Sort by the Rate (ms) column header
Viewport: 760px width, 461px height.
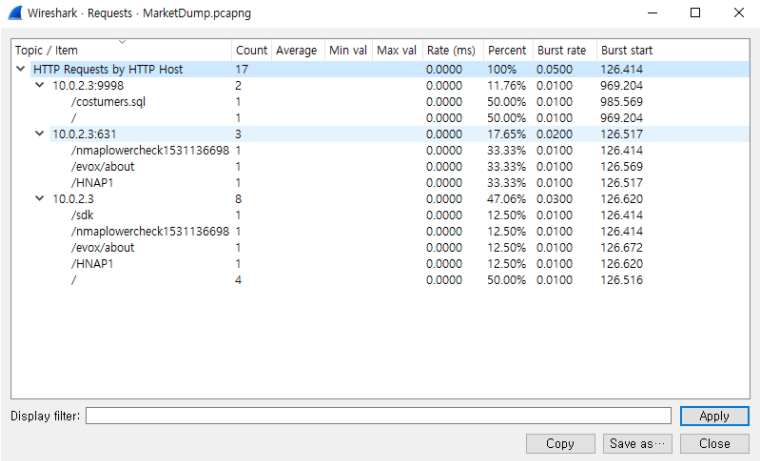click(x=452, y=50)
